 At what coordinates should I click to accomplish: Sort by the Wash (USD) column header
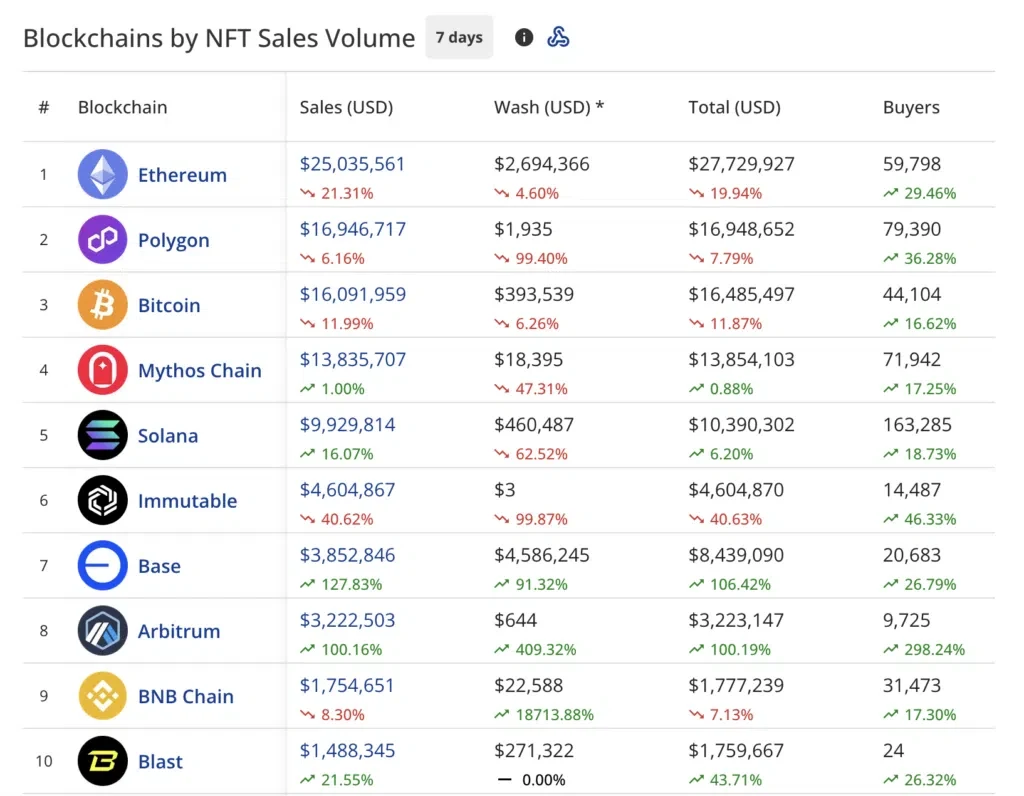(x=549, y=107)
